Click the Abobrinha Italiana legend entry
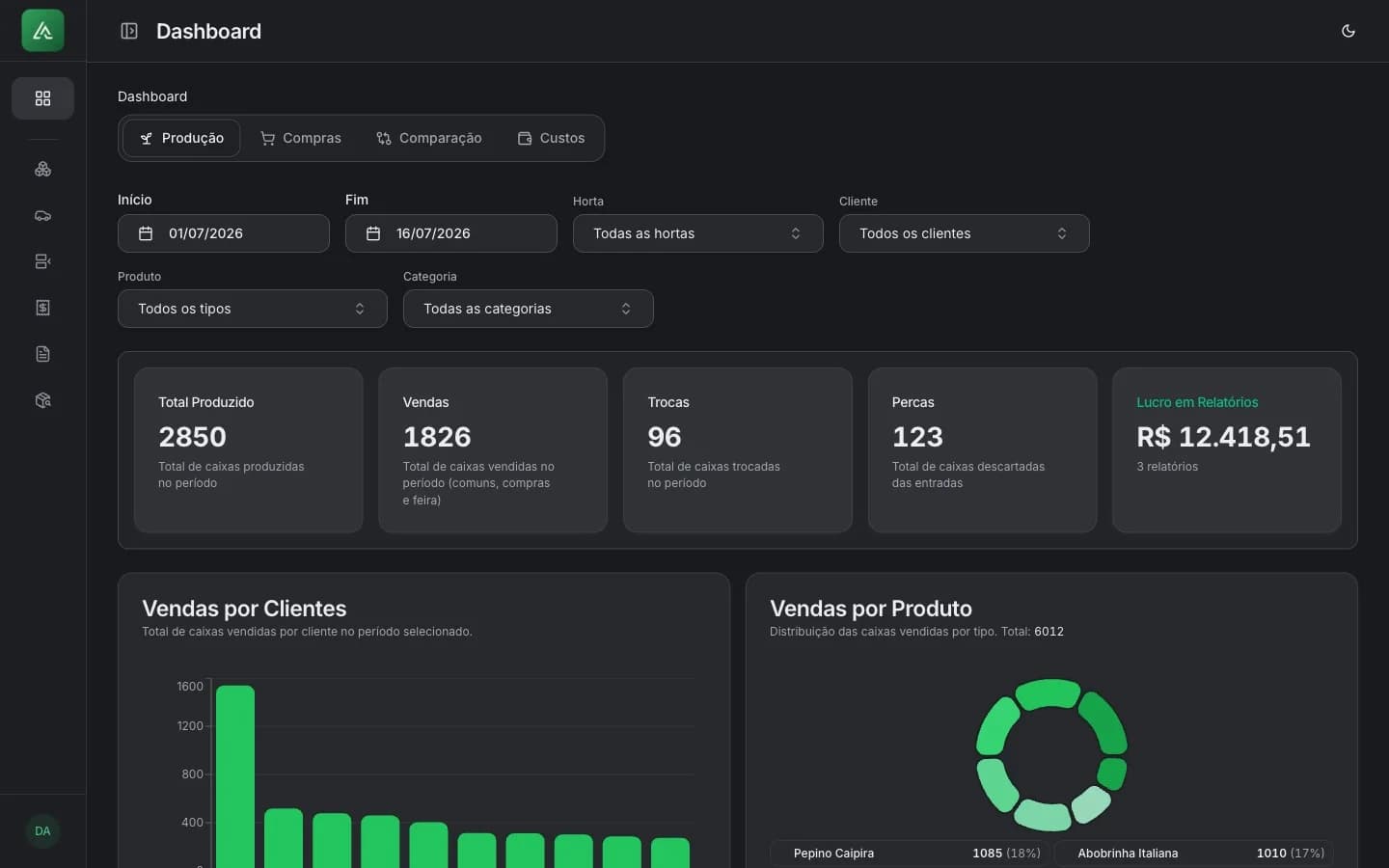 pos(1193,854)
